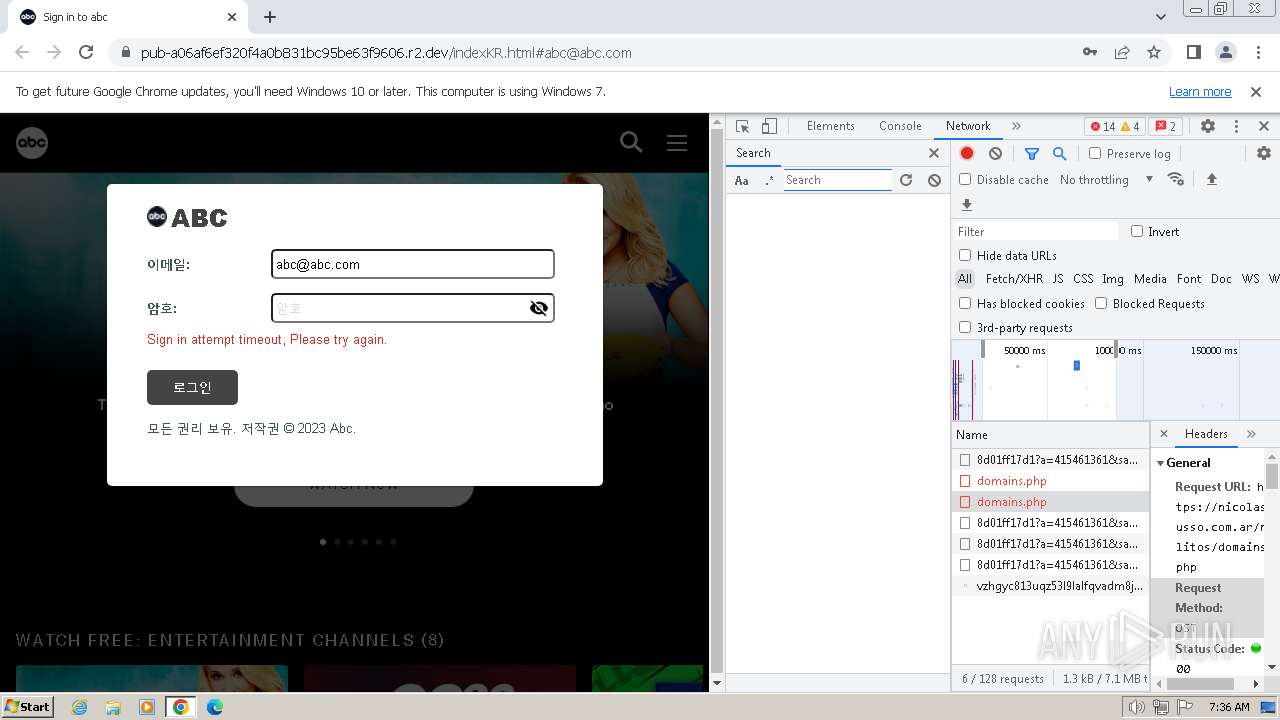The height and width of the screenshot is (720, 1280).
Task: Clear the DevTools search panel results
Action: point(934,180)
